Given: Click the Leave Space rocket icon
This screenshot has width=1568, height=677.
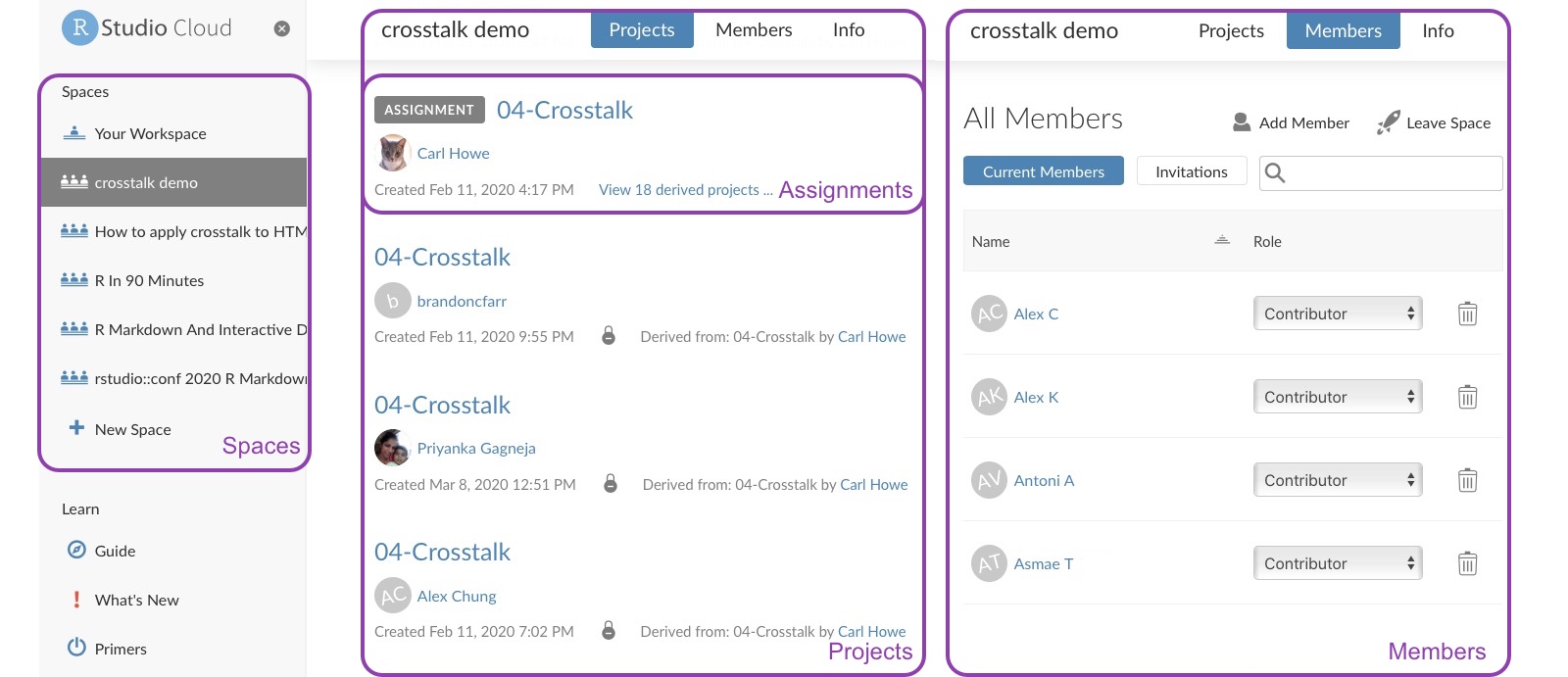Looking at the screenshot, I should [1388, 122].
